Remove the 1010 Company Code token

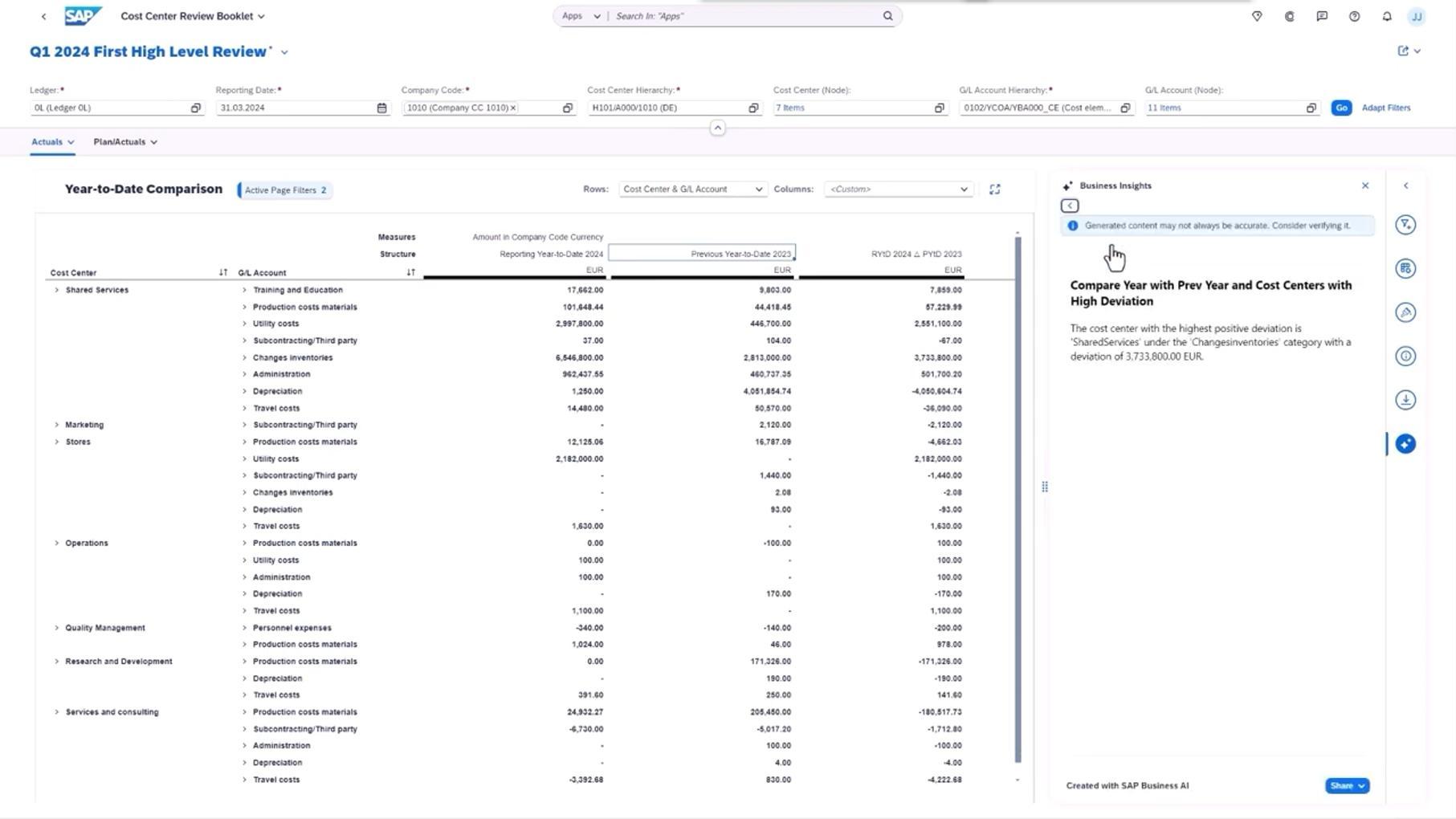(x=513, y=108)
